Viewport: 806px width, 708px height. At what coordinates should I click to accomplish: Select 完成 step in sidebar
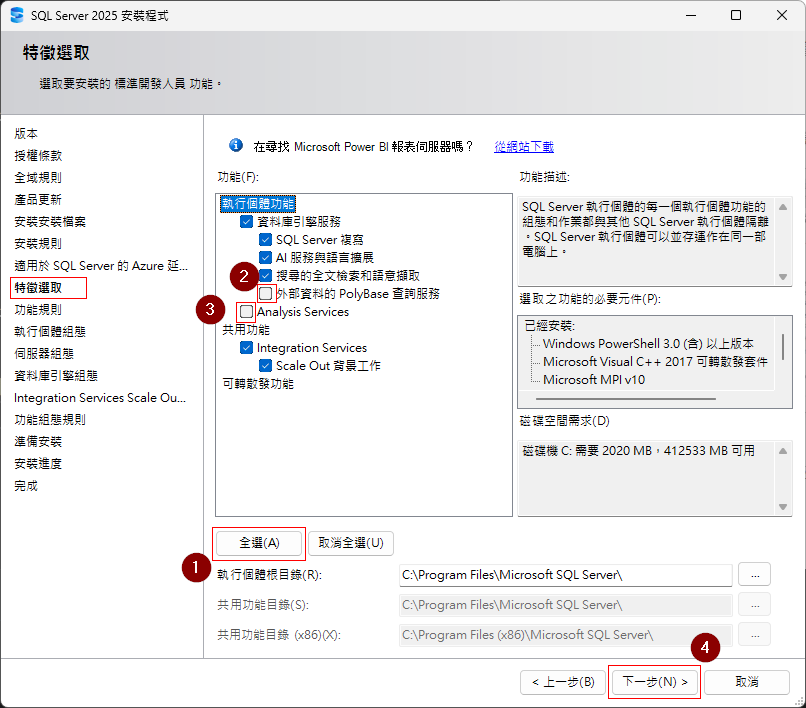point(26,485)
